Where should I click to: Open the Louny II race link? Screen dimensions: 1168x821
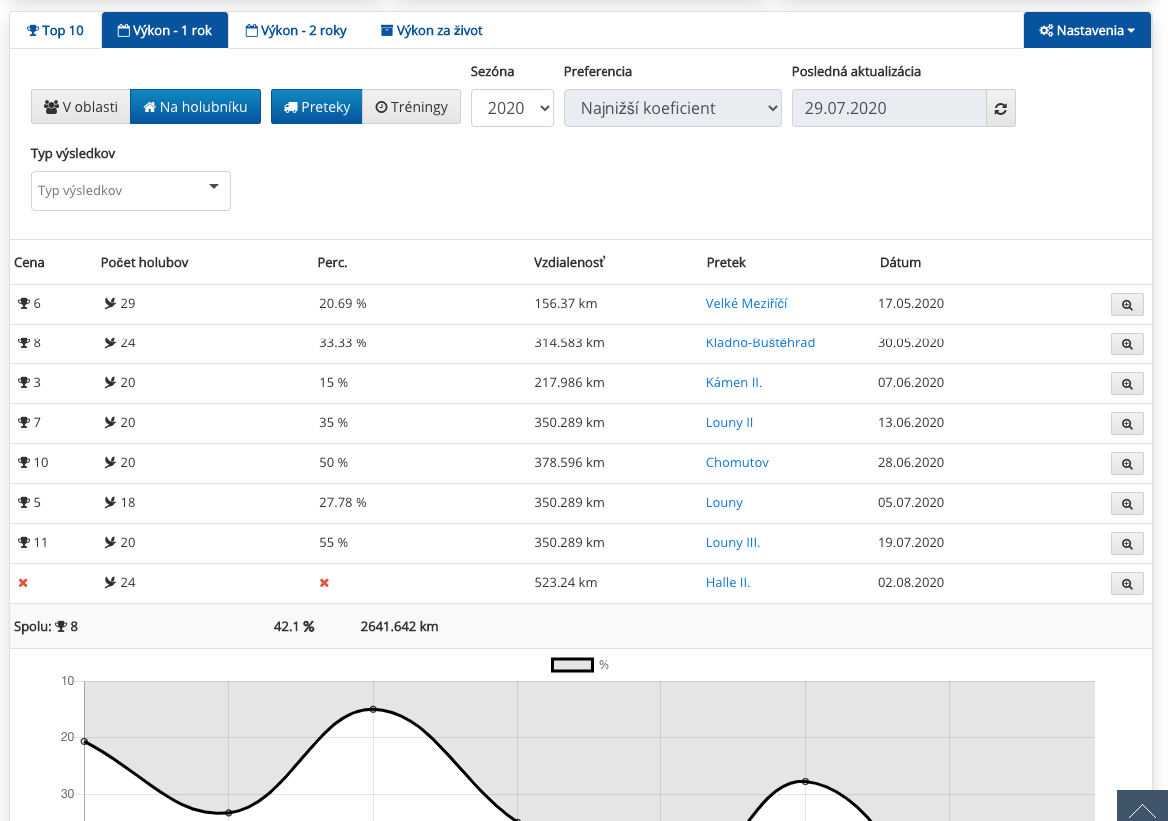pyautogui.click(x=729, y=422)
